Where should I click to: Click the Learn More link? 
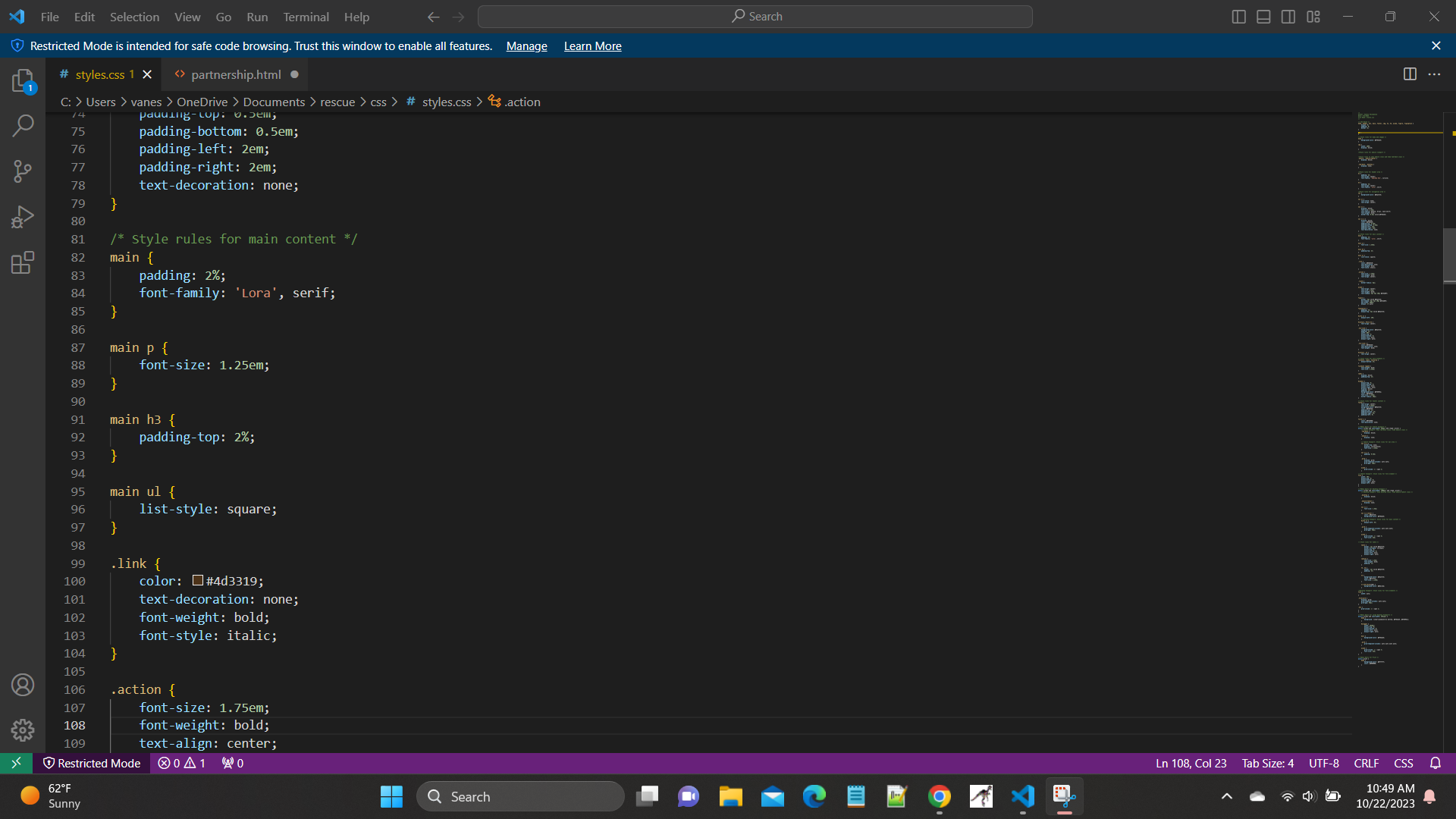(x=592, y=46)
